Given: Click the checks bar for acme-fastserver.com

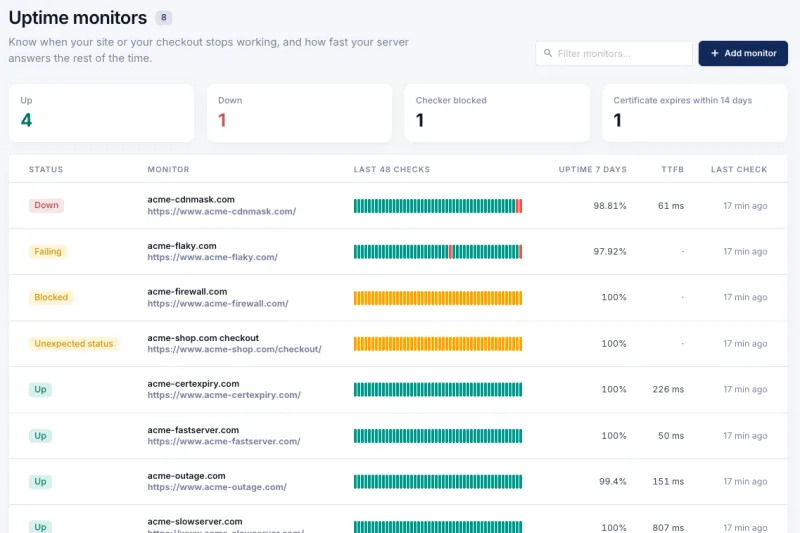Looking at the screenshot, I should click(x=438, y=436).
